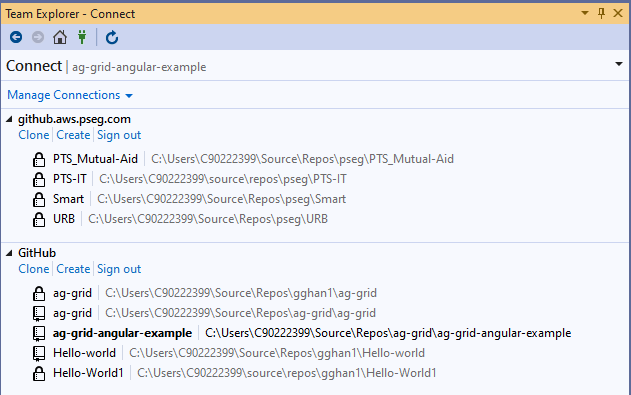Image resolution: width=631 pixels, height=395 pixels.
Task: Click lock icon of gghan1 ag-grid repo
Action: (39, 293)
